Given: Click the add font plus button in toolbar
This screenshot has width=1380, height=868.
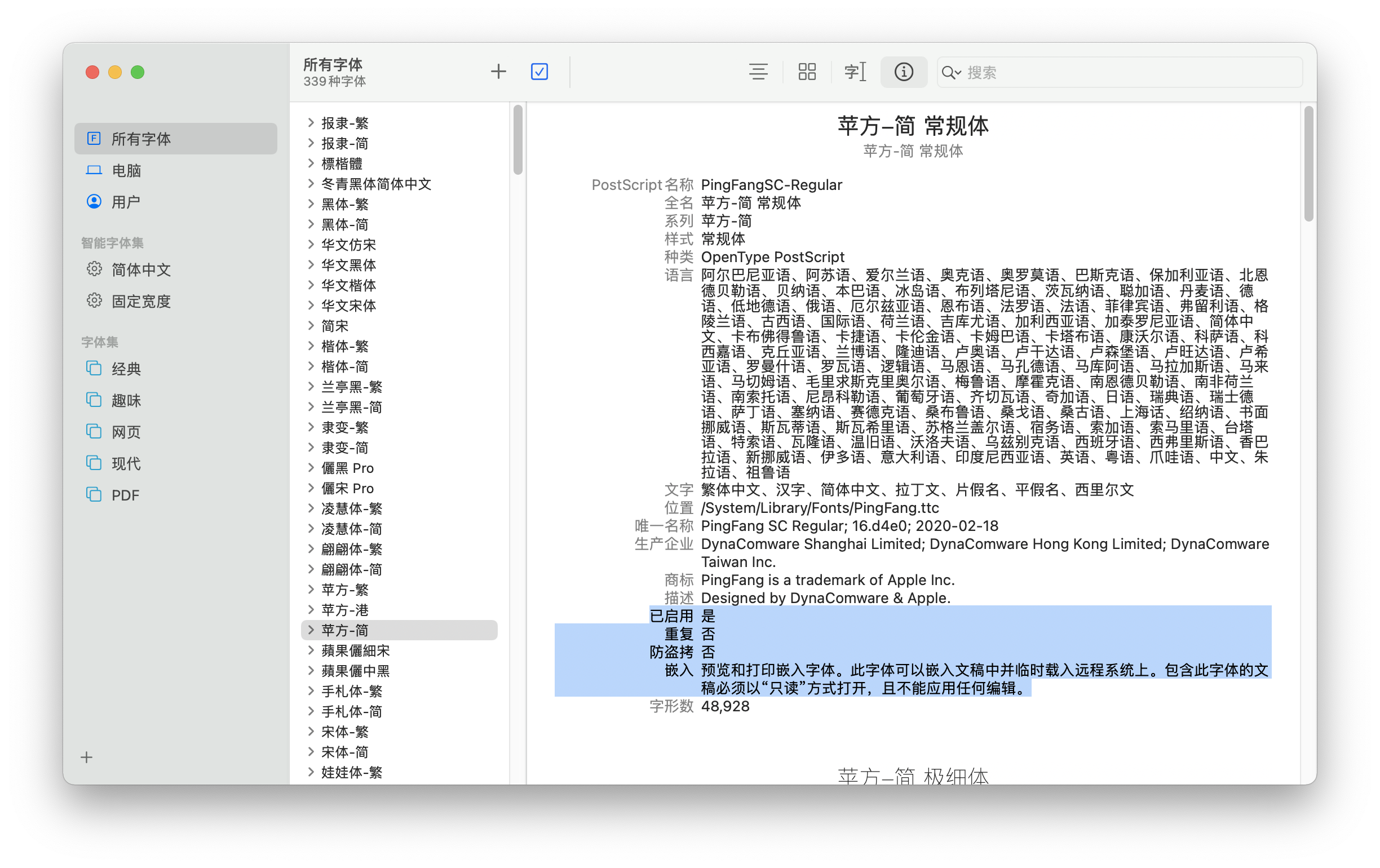Looking at the screenshot, I should pos(498,72).
